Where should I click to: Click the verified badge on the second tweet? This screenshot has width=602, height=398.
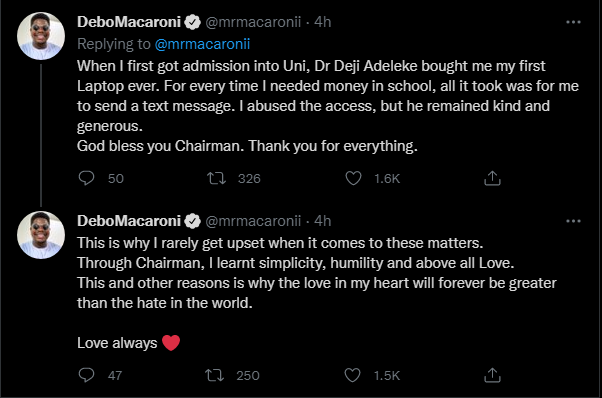[x=192, y=221]
